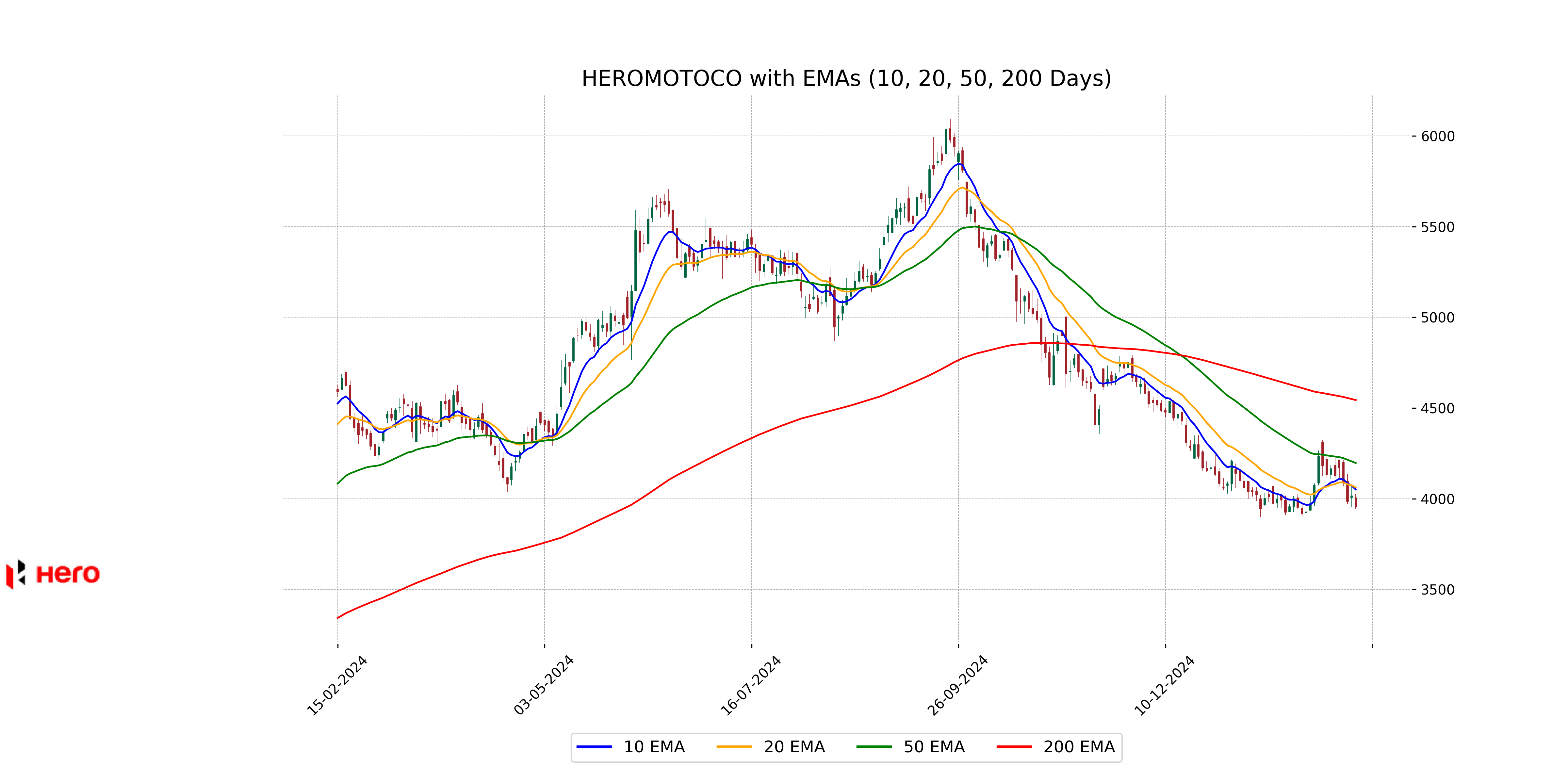Screen dimensions: 1568x784
Task: Click the Hero logo image
Action: coord(54,574)
